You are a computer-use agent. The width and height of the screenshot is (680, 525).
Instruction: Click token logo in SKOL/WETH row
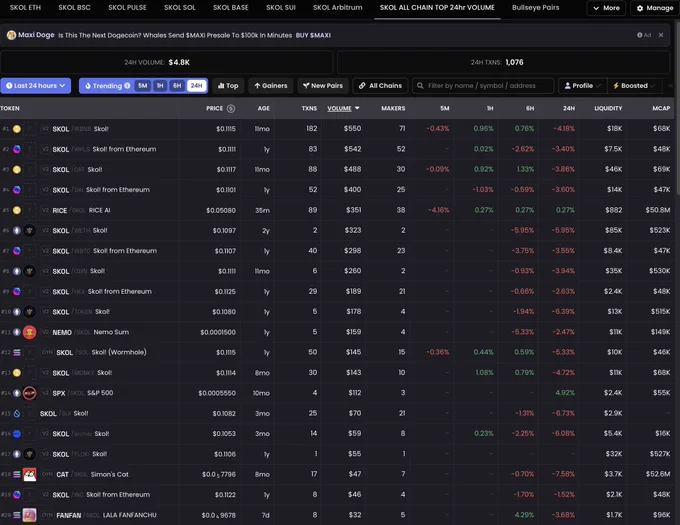point(29,231)
